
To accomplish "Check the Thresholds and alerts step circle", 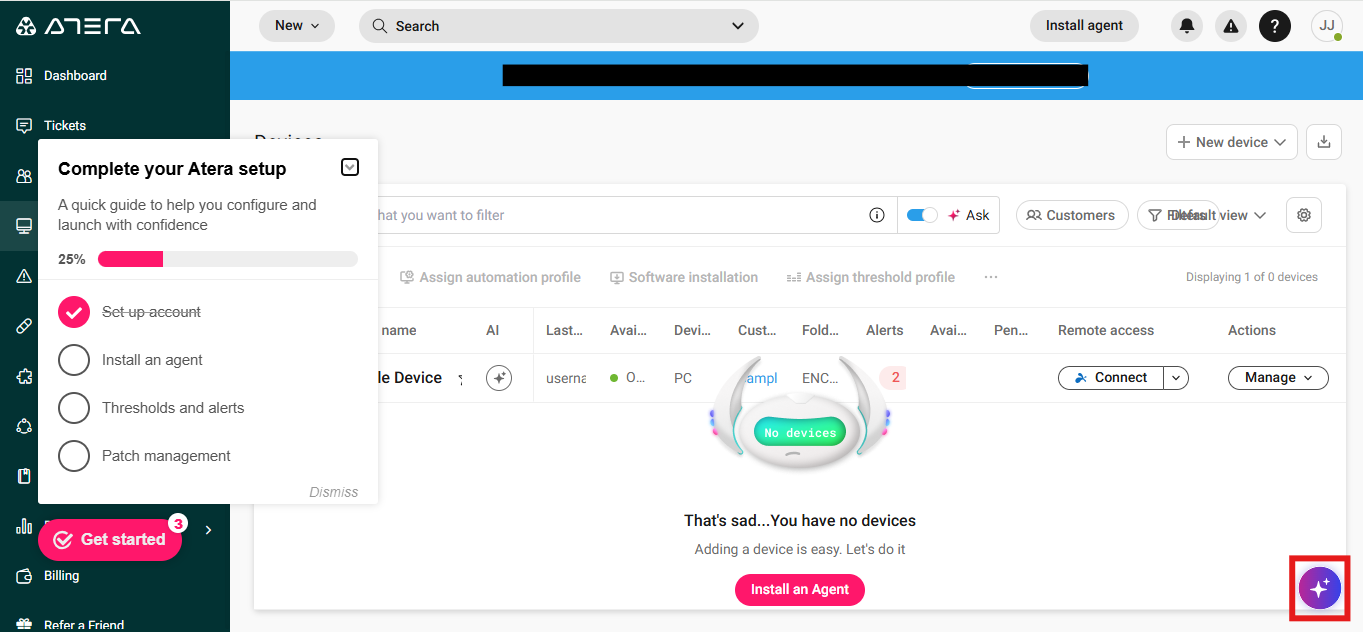I will point(74,408).
